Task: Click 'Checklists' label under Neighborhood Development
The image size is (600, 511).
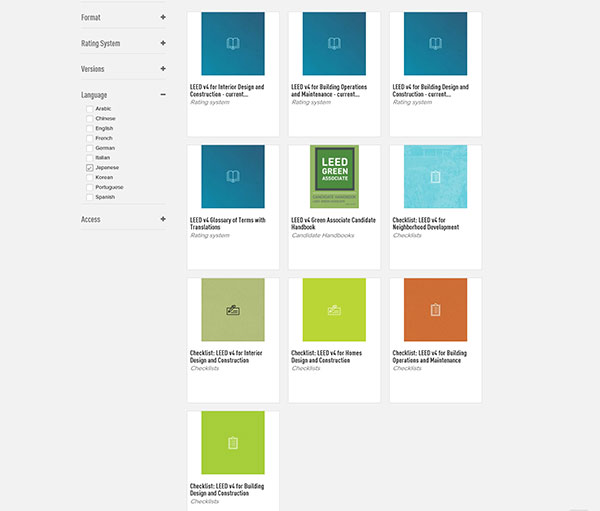Action: tap(407, 235)
